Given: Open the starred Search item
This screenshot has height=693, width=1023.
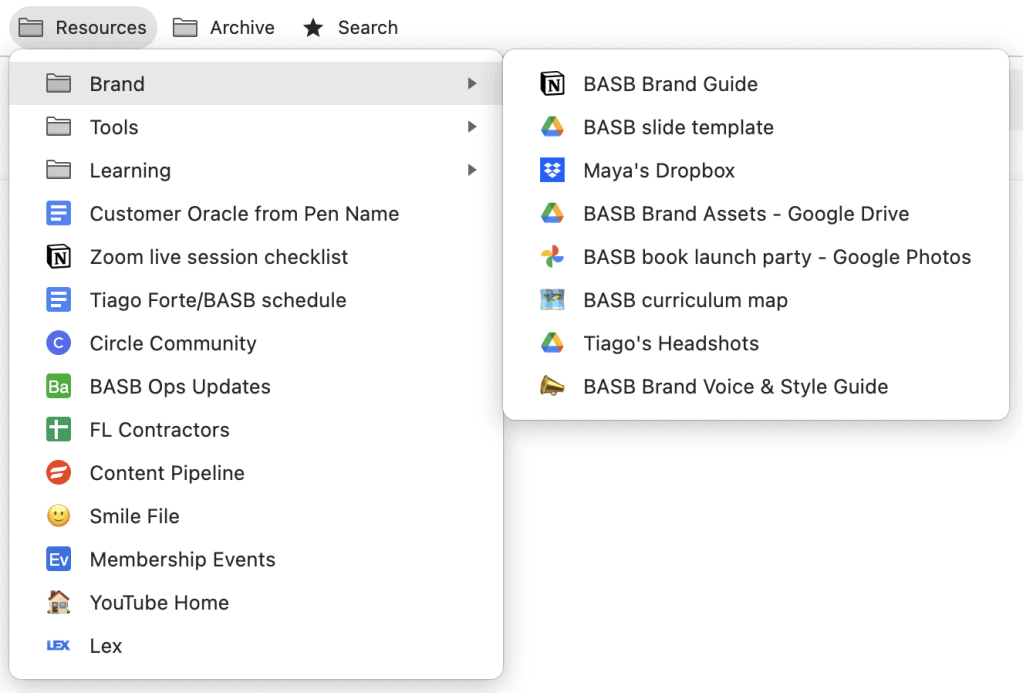Looking at the screenshot, I should pyautogui.click(x=350, y=27).
